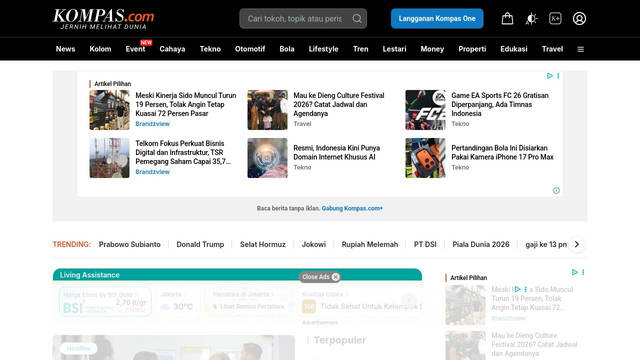Click the info circle icon in top ad

tap(556, 190)
